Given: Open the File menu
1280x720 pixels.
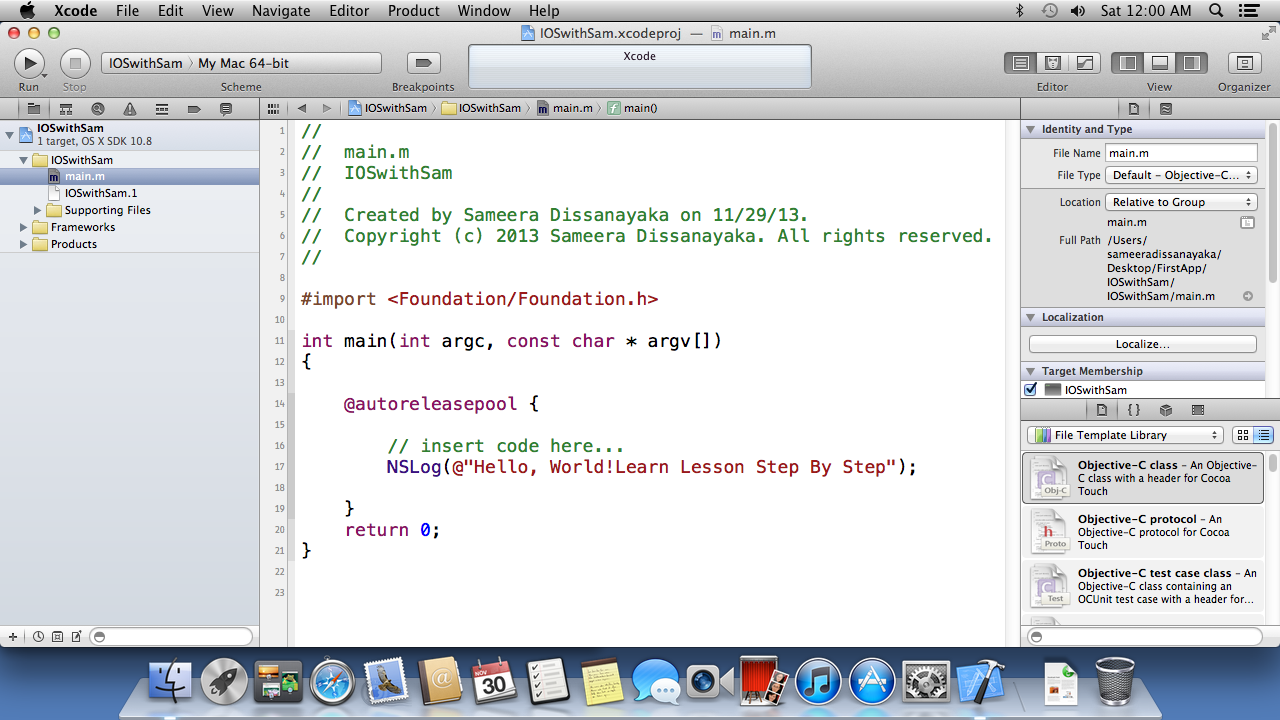Looking at the screenshot, I should (x=127, y=11).
